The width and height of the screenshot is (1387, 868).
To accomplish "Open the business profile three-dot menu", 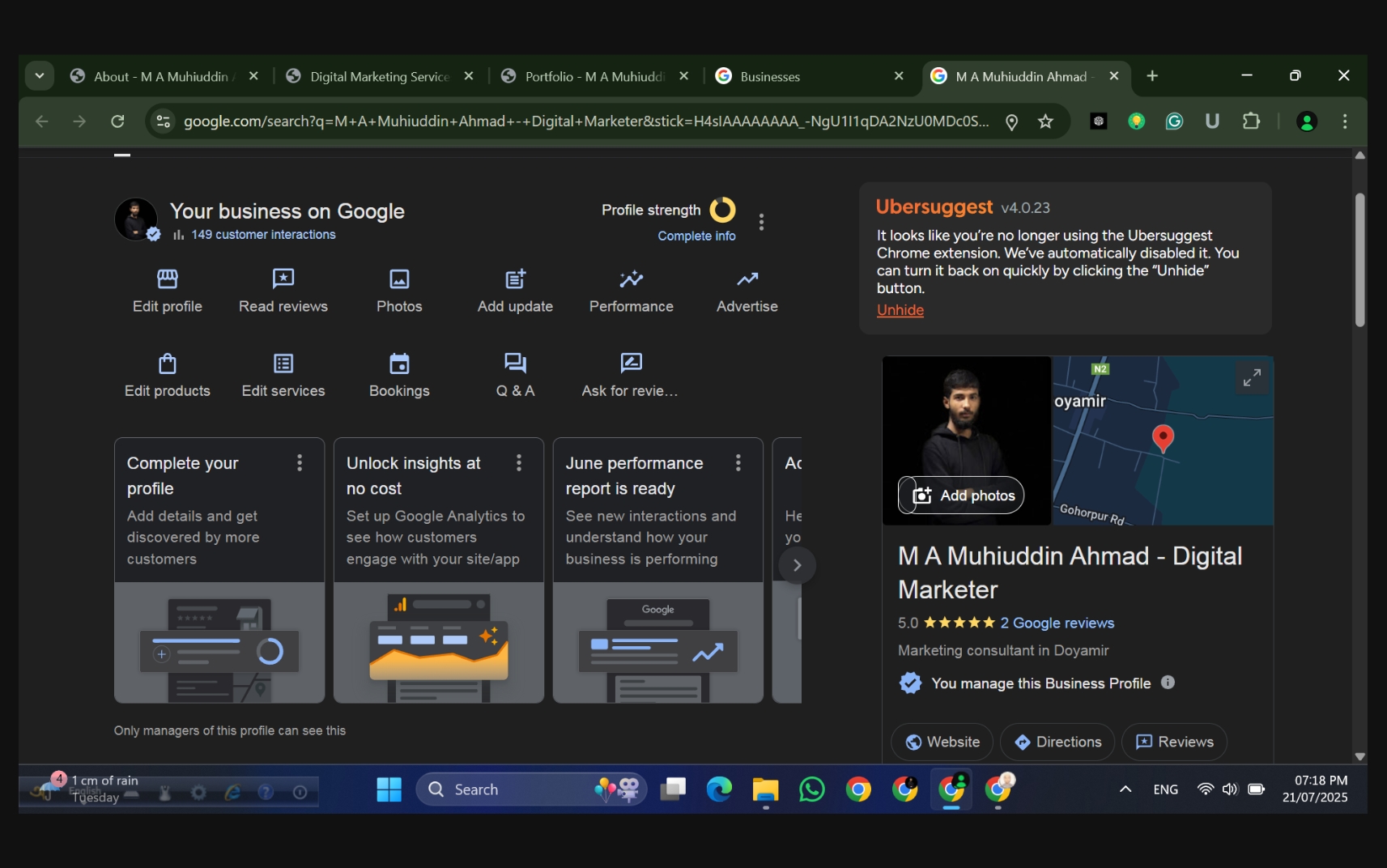I will (x=761, y=222).
